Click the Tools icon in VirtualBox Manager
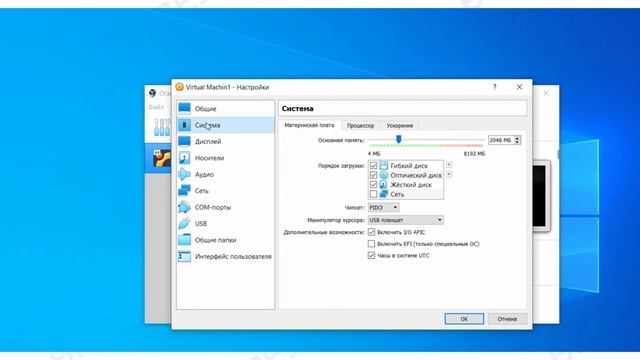 [x=162, y=127]
